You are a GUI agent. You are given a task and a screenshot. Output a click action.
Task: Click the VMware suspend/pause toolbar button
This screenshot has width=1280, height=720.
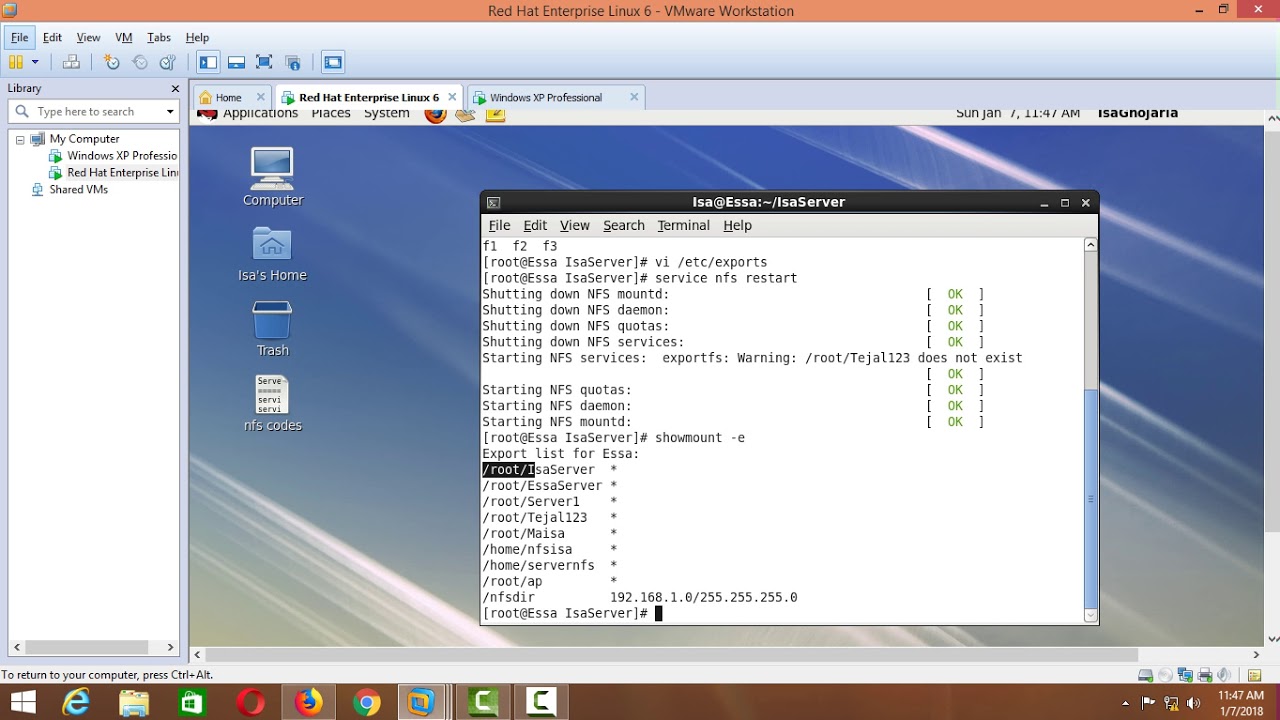click(16, 62)
